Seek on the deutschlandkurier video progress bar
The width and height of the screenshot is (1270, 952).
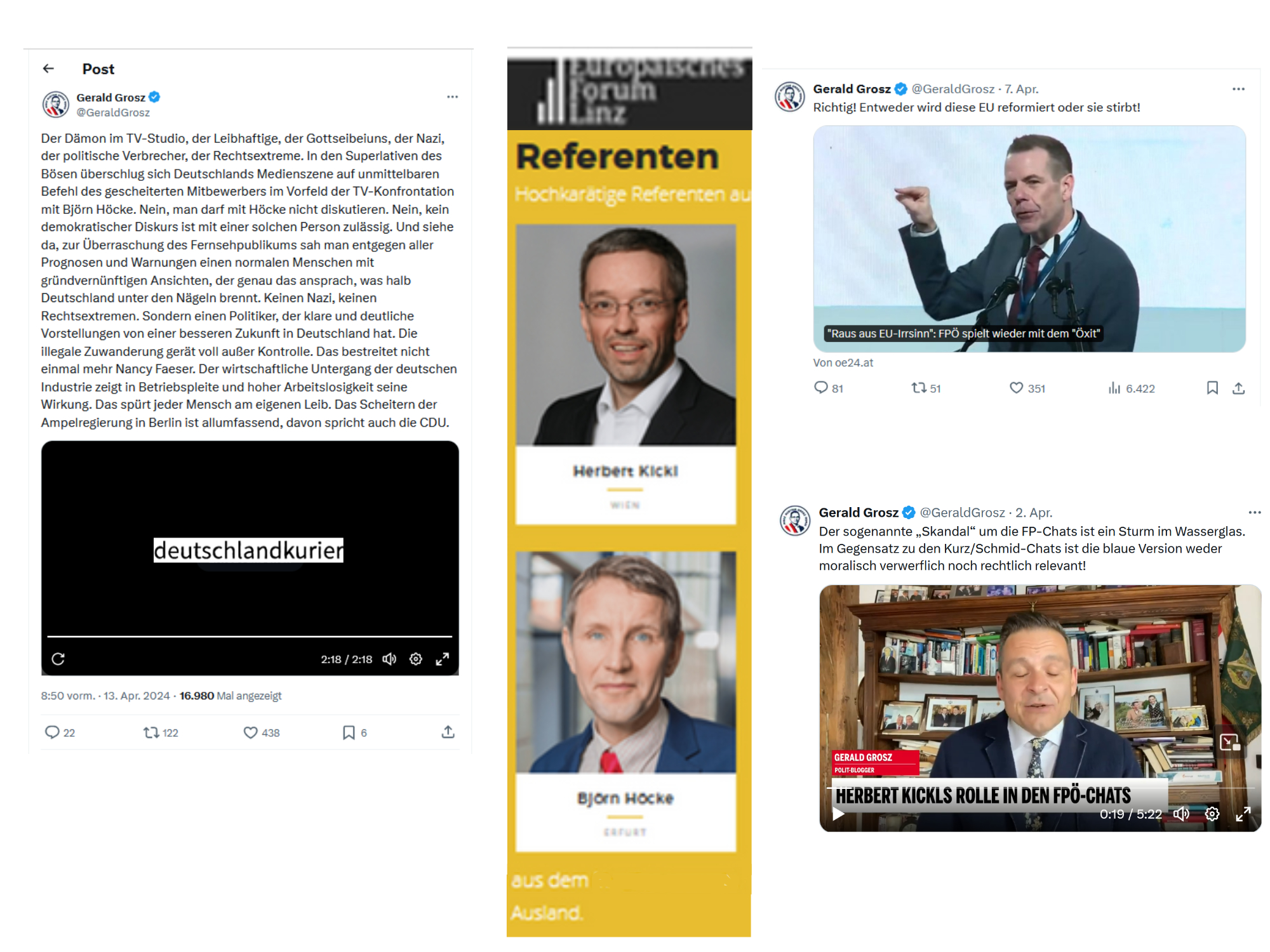click(250, 636)
